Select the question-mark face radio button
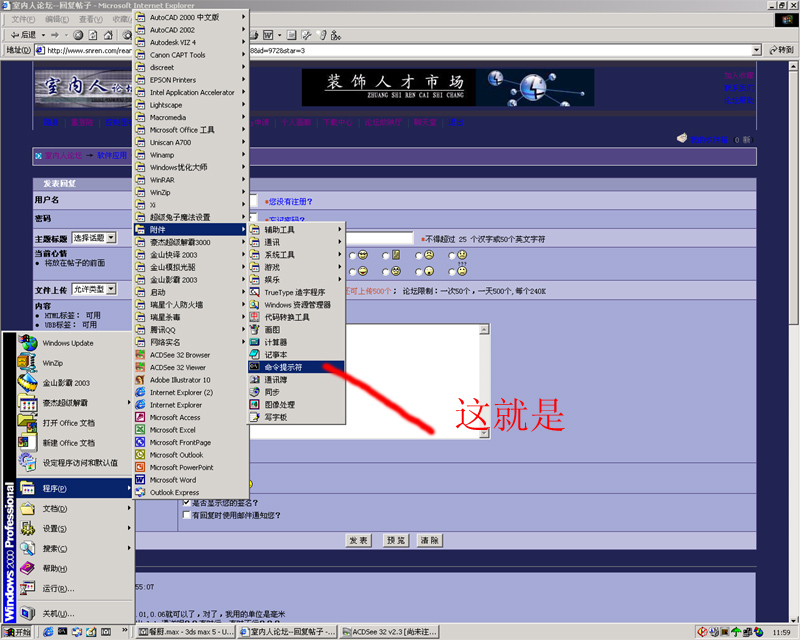The image size is (800, 640). (x=452, y=272)
